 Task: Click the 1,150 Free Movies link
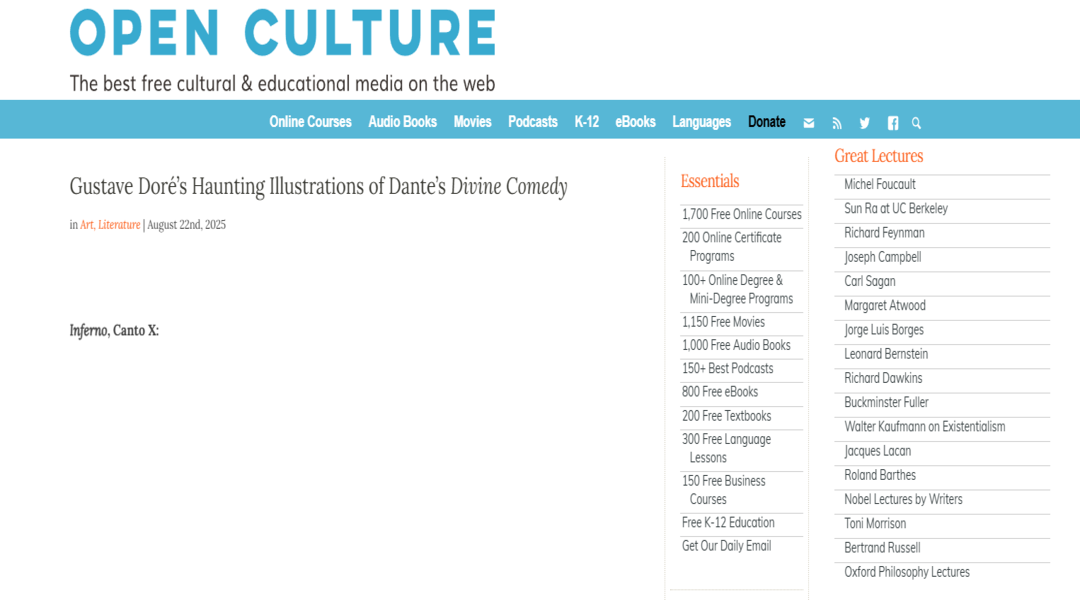click(x=723, y=322)
